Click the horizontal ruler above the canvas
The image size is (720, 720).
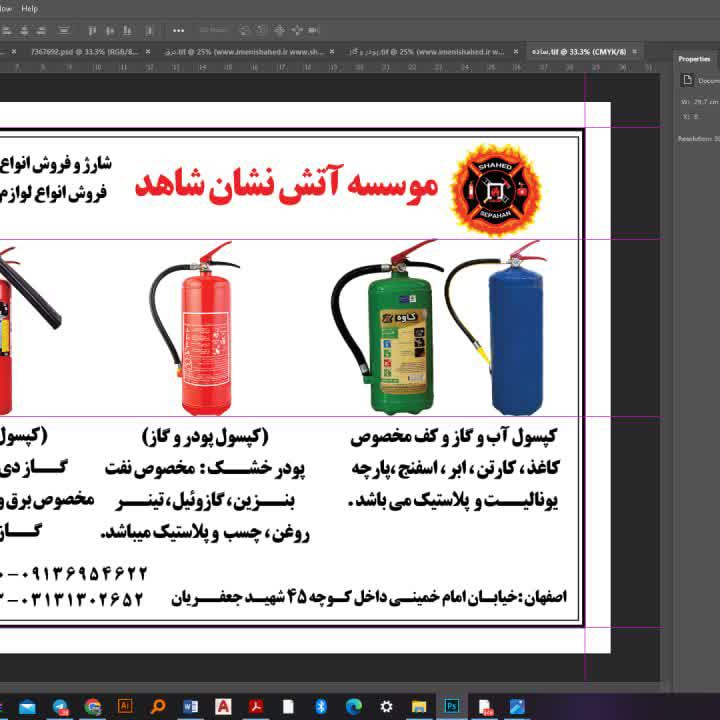coord(330,68)
